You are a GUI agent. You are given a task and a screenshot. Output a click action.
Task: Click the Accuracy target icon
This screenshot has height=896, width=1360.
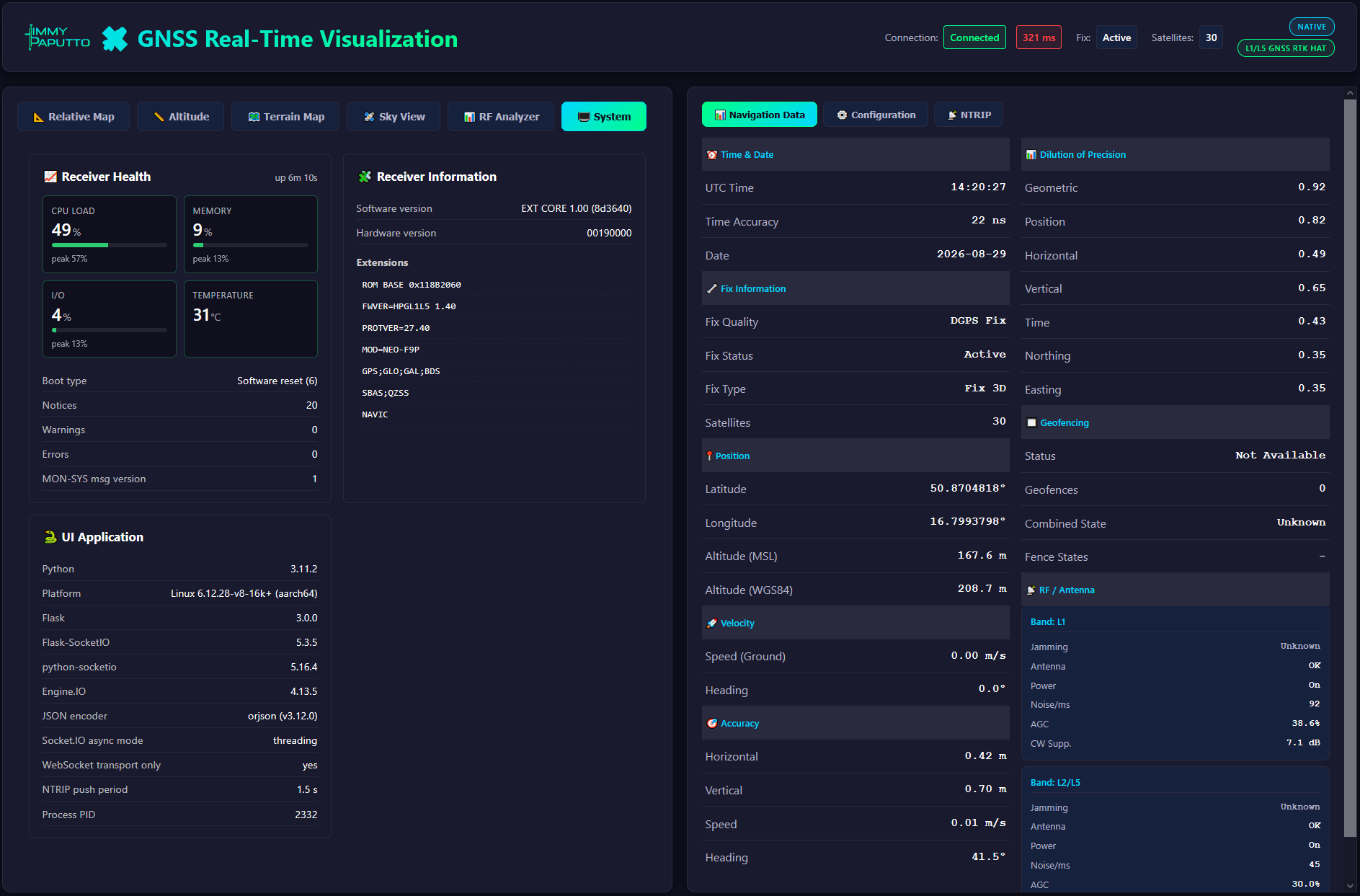pos(712,724)
